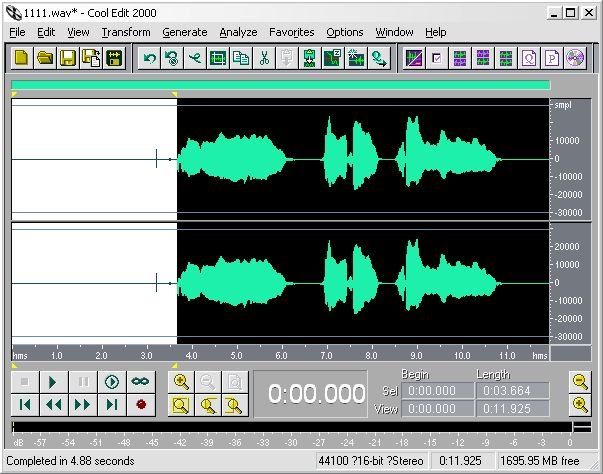The width and height of the screenshot is (603, 474).
Task: Click the View Length field 0:11.925
Action: (513, 409)
